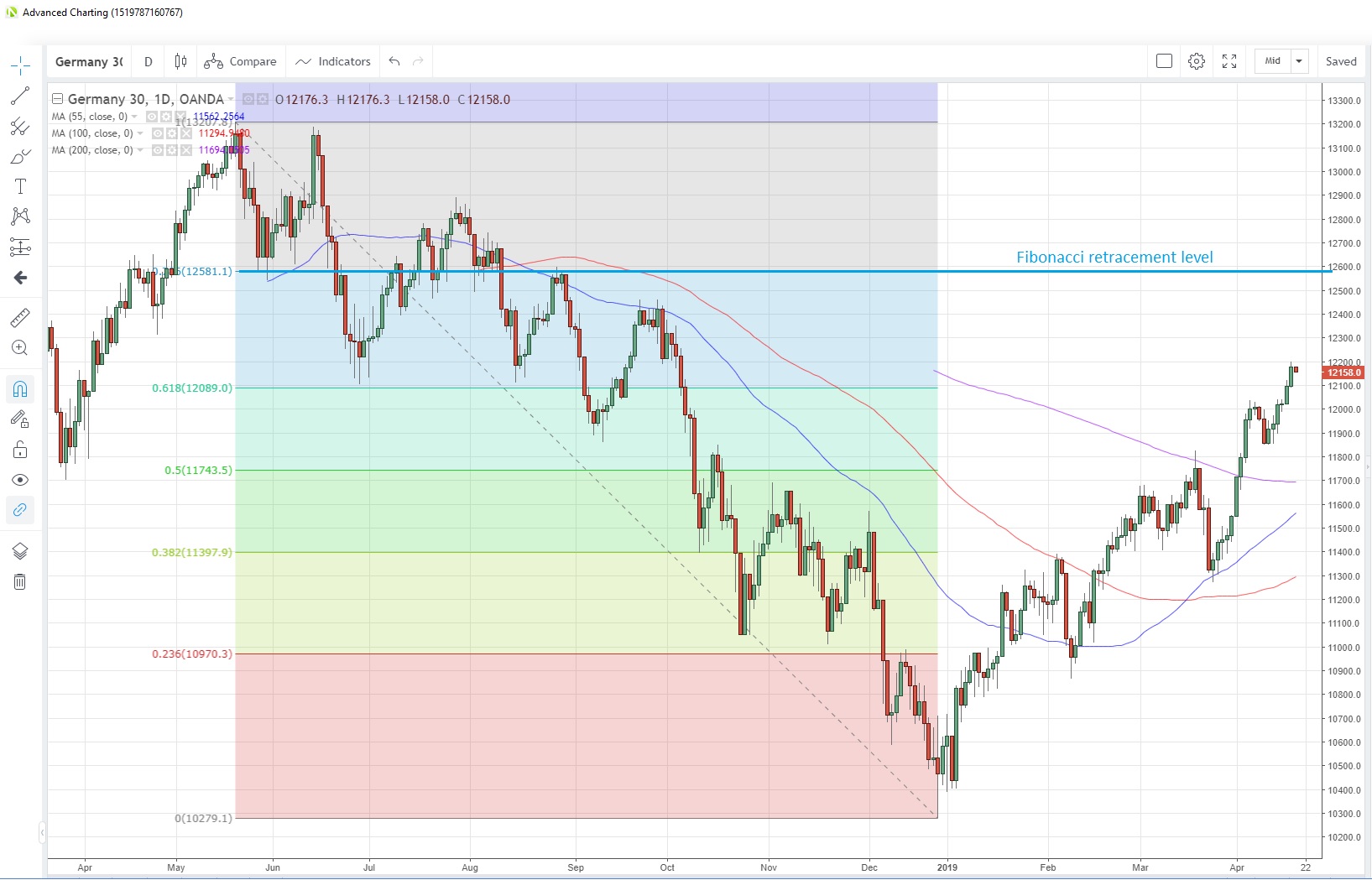The width and height of the screenshot is (1372, 880).
Task: Activate the zoom in tool
Action: [20, 348]
